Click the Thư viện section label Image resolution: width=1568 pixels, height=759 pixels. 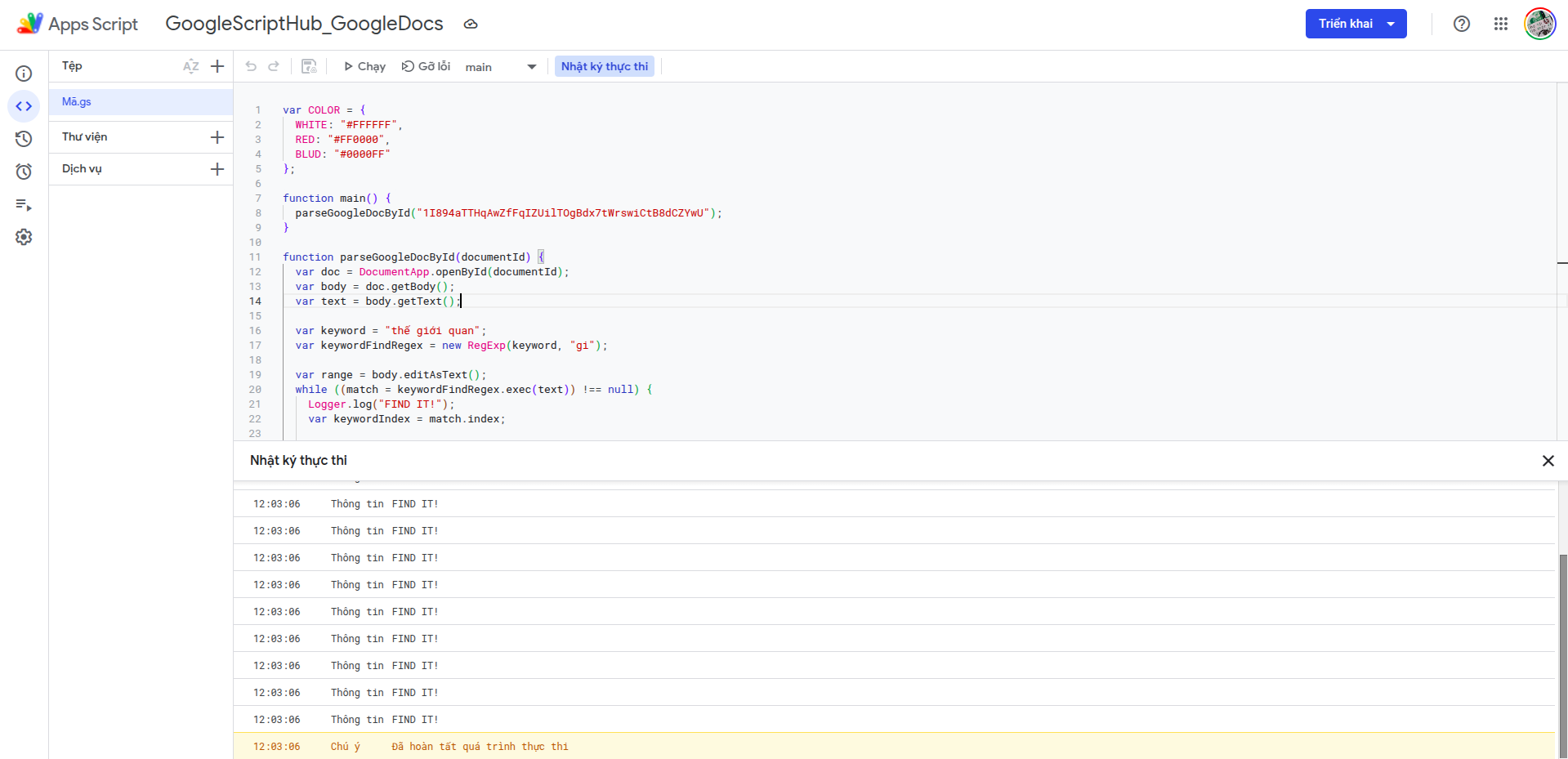pos(84,137)
